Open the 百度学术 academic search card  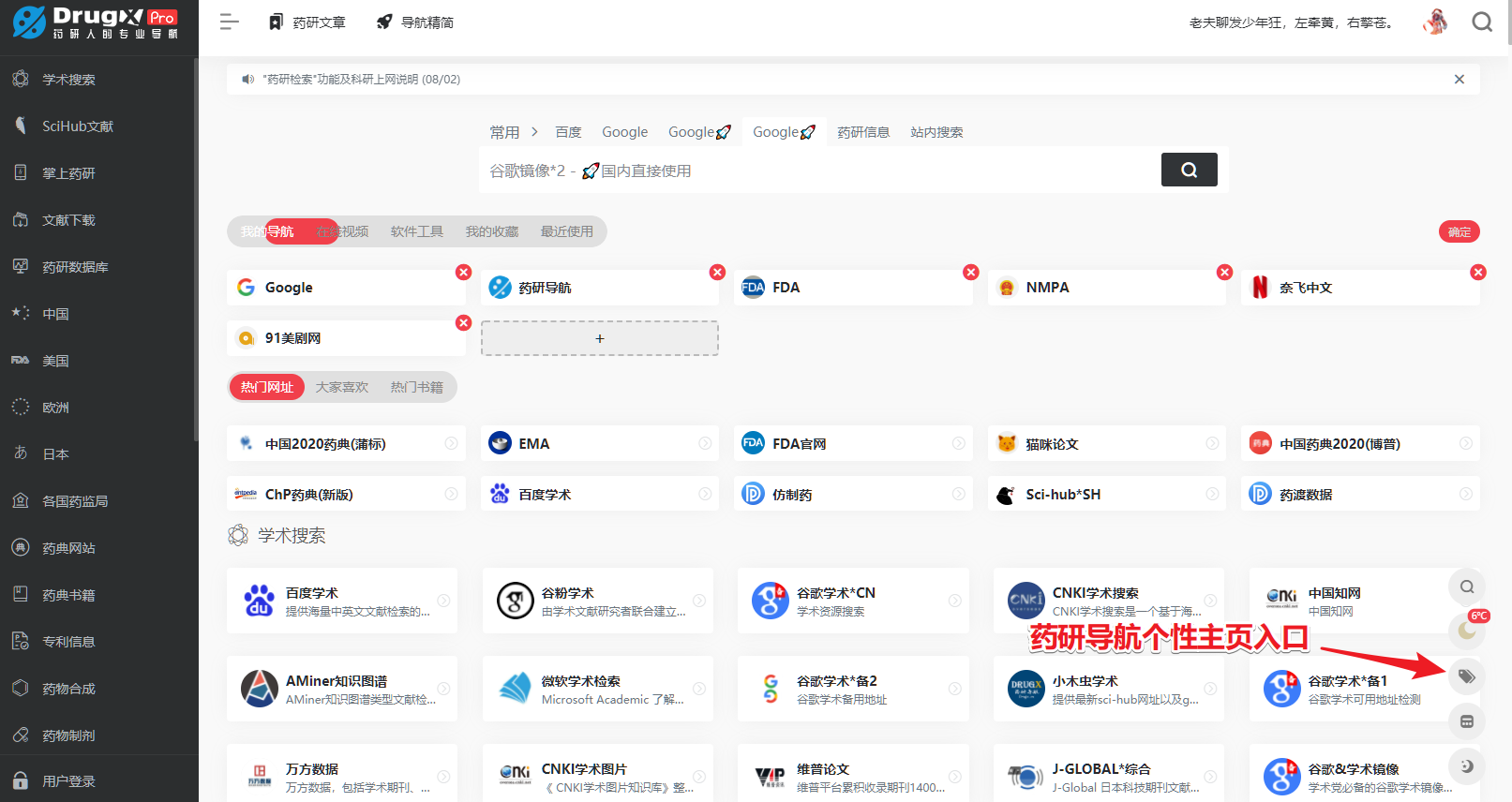pos(342,601)
